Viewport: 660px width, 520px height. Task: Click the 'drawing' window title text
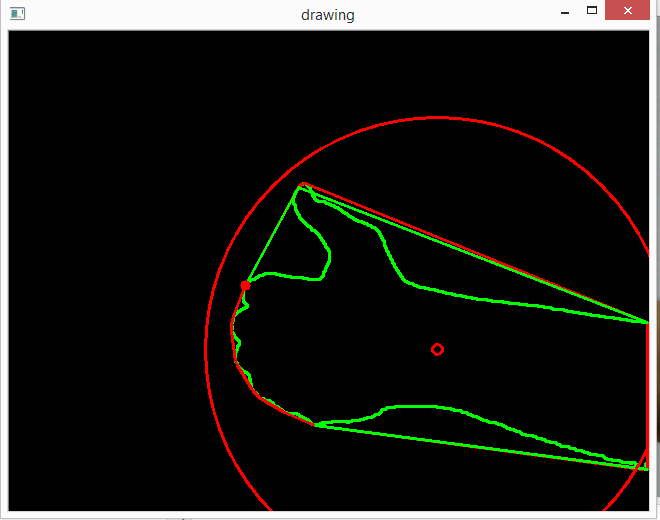click(327, 15)
